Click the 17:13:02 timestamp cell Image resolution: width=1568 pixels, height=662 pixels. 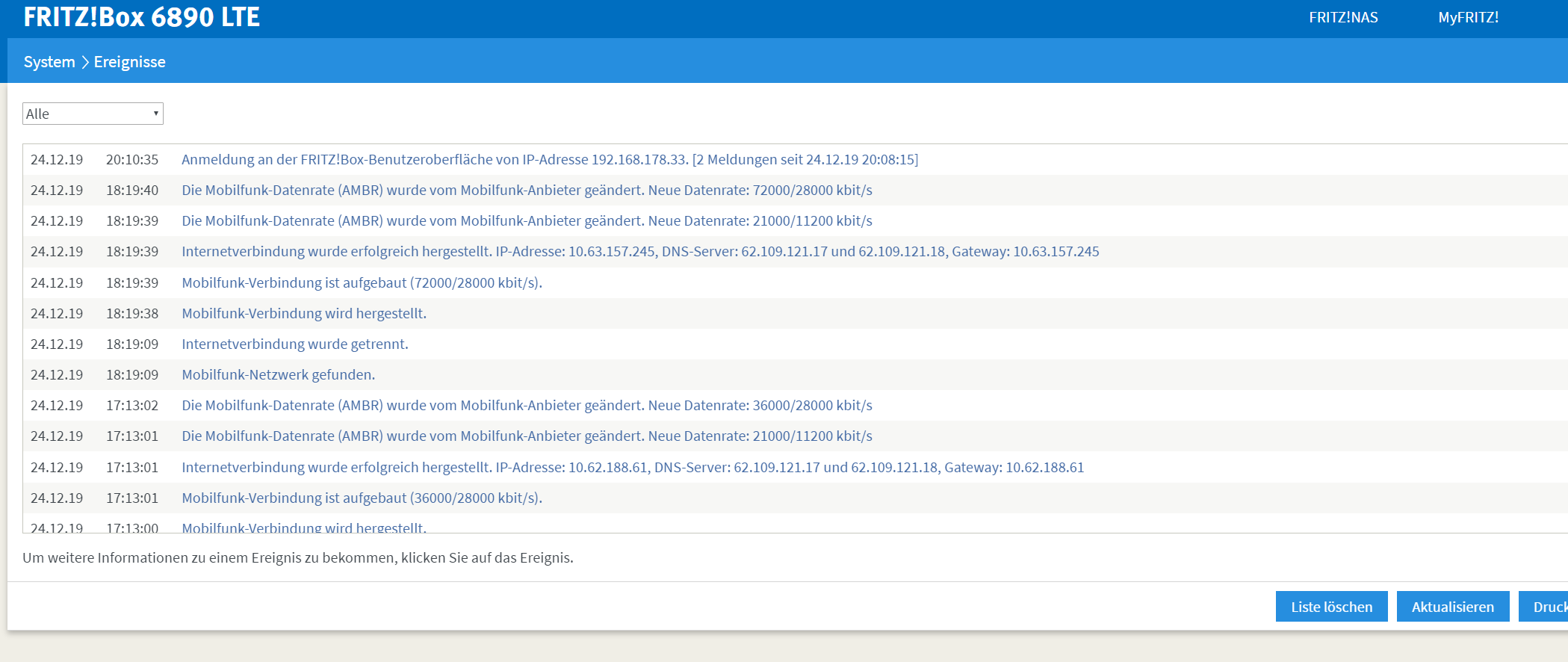(x=132, y=405)
